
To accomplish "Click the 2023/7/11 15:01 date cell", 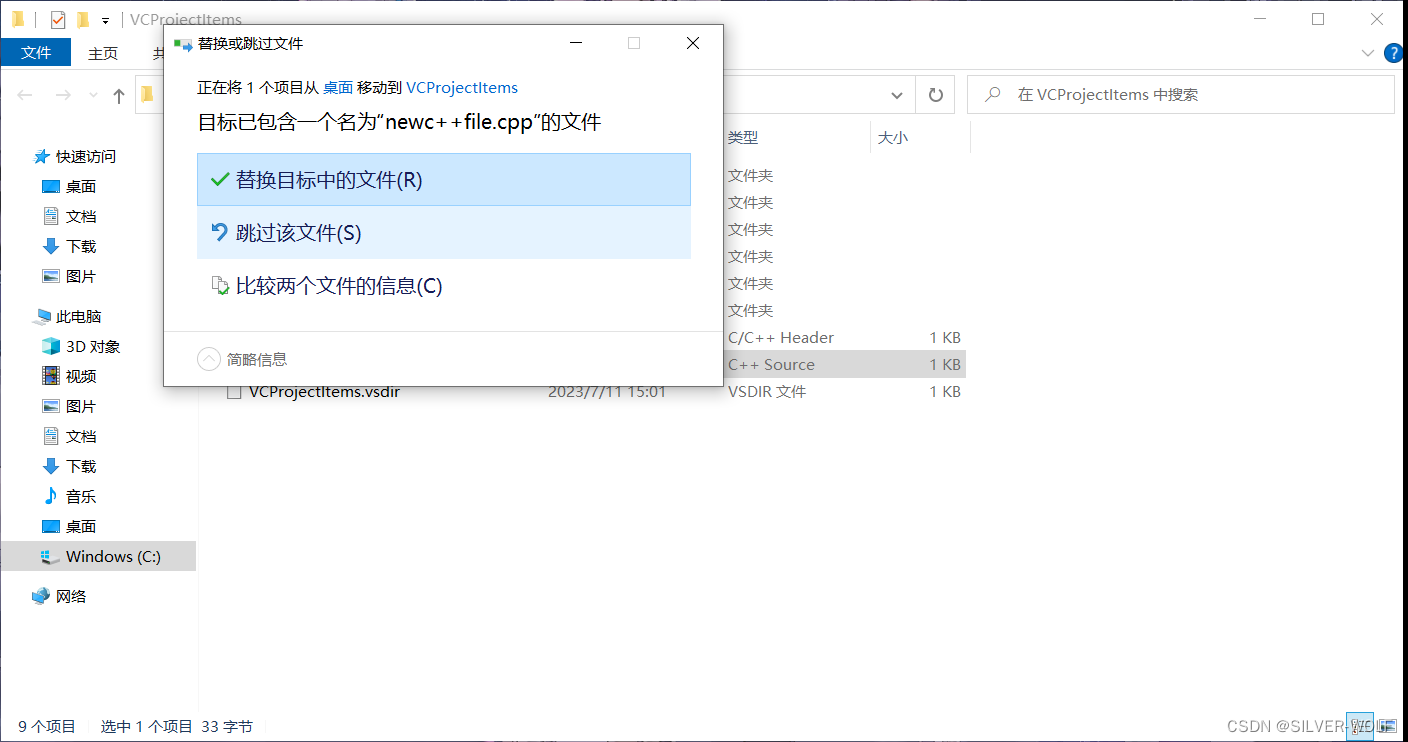I will [x=607, y=392].
